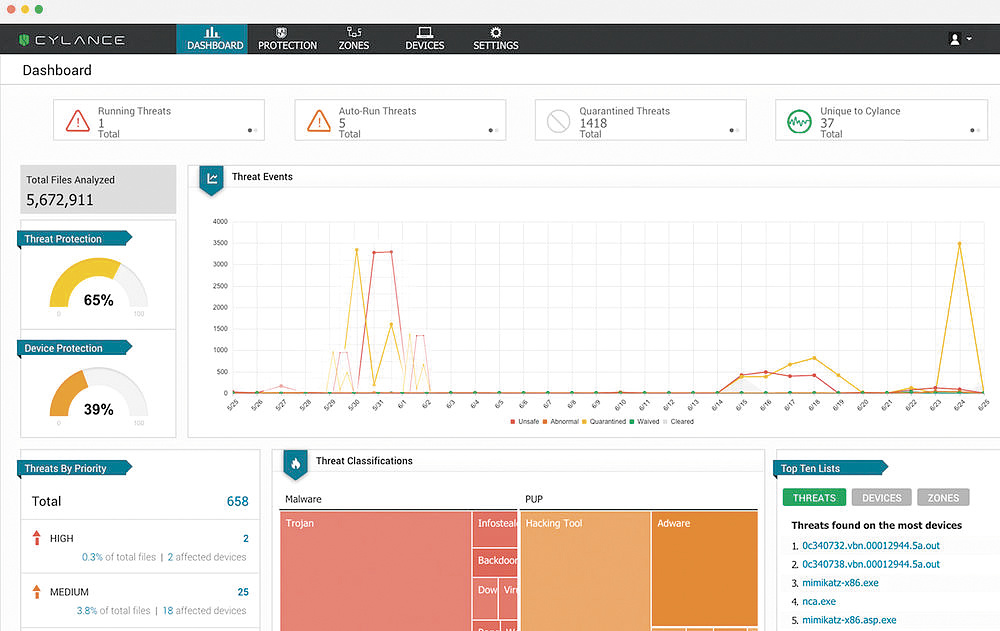The width and height of the screenshot is (1000, 631).
Task: Click the HIGH priority red arrow icon
Action: [x=37, y=539]
